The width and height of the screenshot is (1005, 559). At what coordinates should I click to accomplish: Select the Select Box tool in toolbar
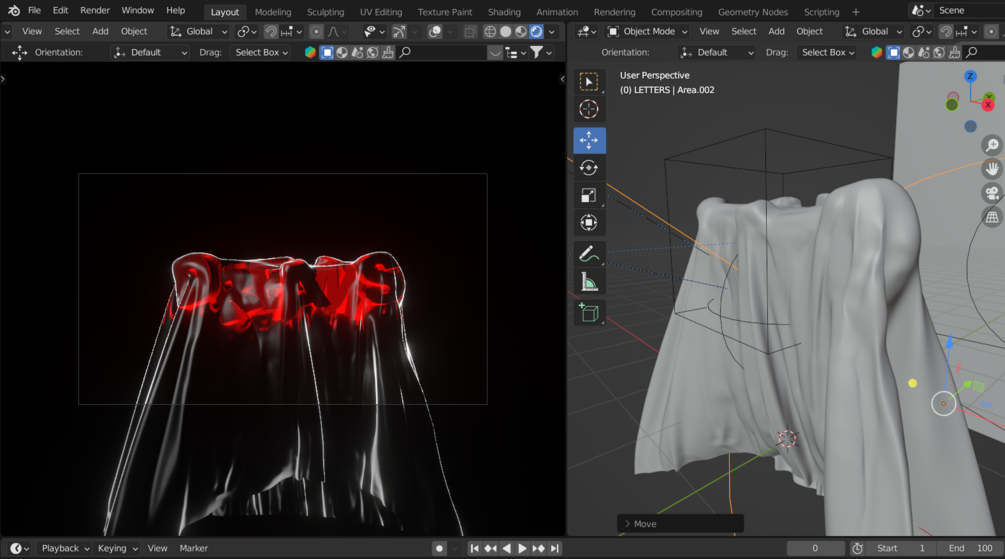589,82
